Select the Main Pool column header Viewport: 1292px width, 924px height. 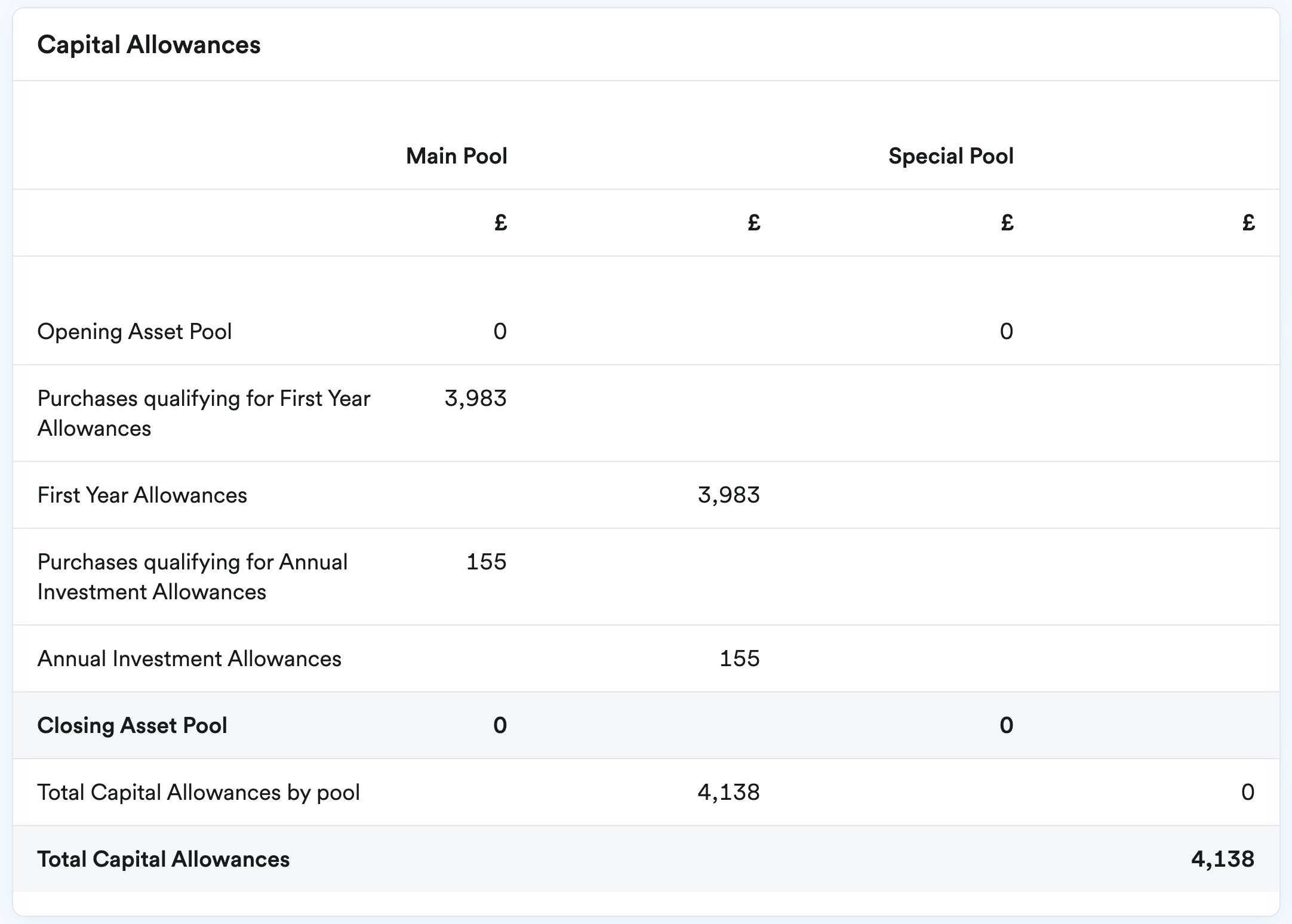pos(456,156)
